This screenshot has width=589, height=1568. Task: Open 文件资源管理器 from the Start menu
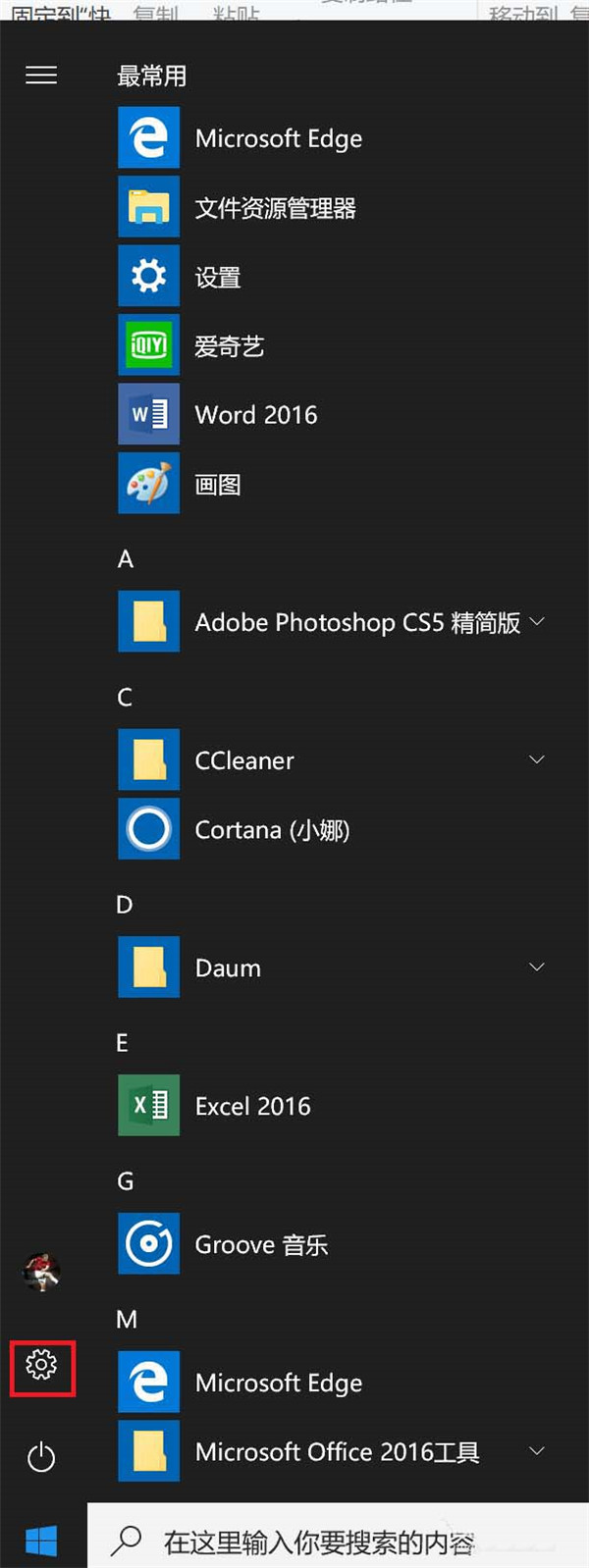click(x=276, y=208)
